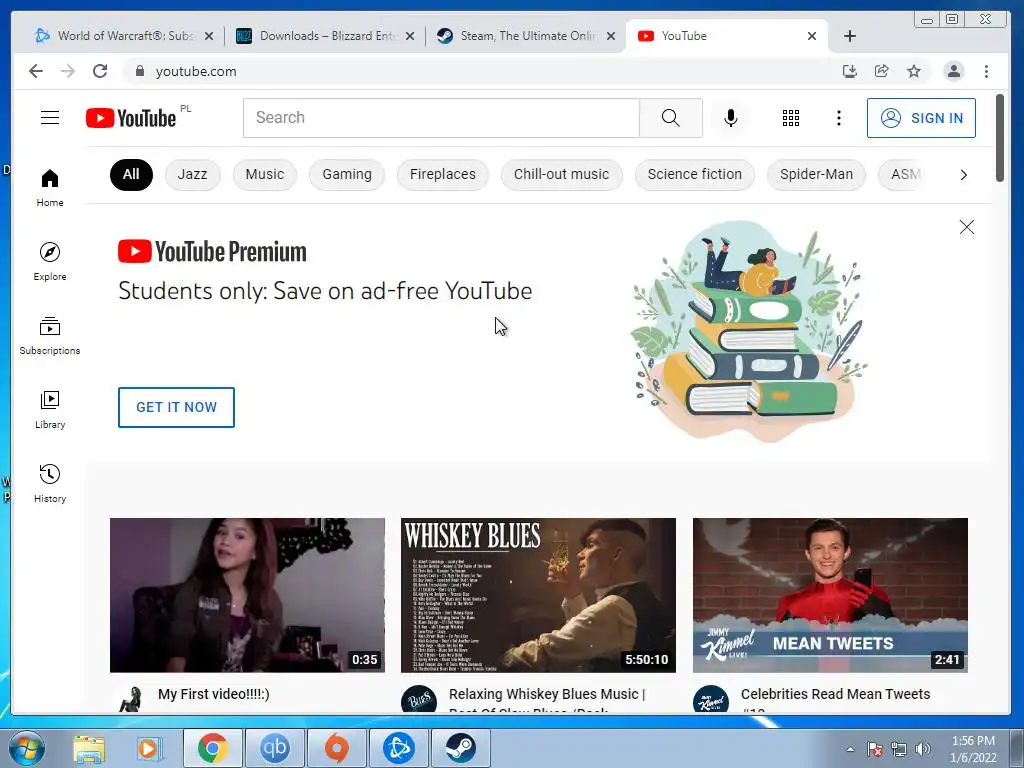Open Steam from the taskbar
This screenshot has width=1024, height=768.
(x=461, y=748)
